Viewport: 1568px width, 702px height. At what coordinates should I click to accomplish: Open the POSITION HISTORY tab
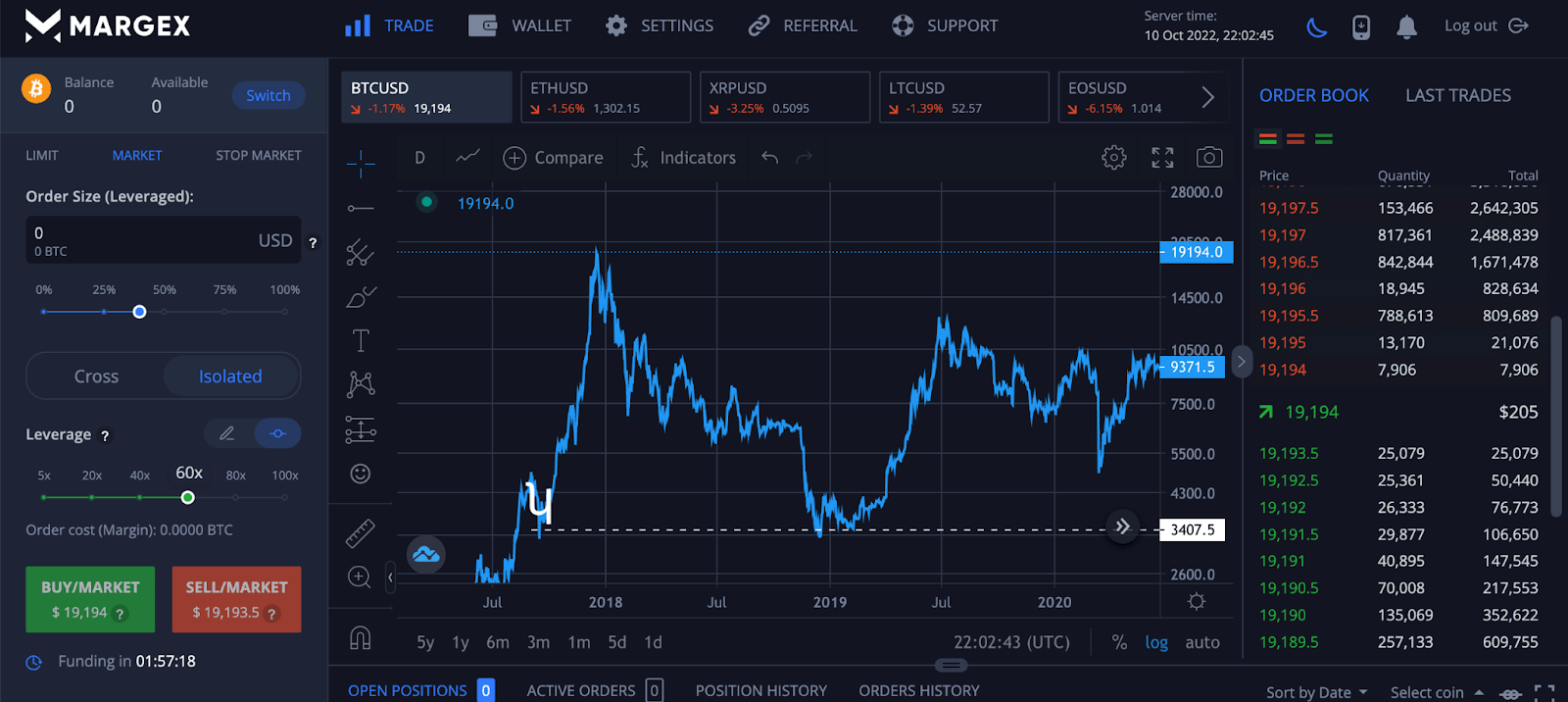coord(761,690)
